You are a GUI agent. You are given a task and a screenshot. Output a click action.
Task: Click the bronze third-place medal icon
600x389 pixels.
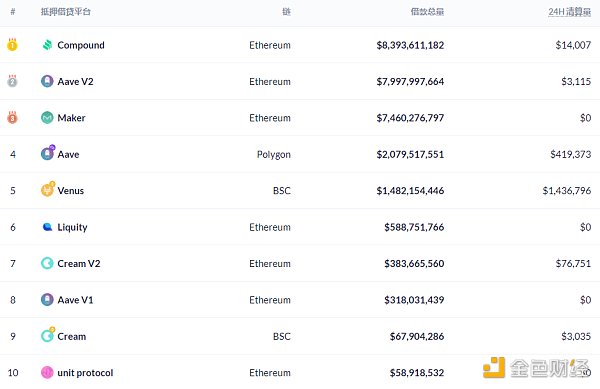point(12,117)
